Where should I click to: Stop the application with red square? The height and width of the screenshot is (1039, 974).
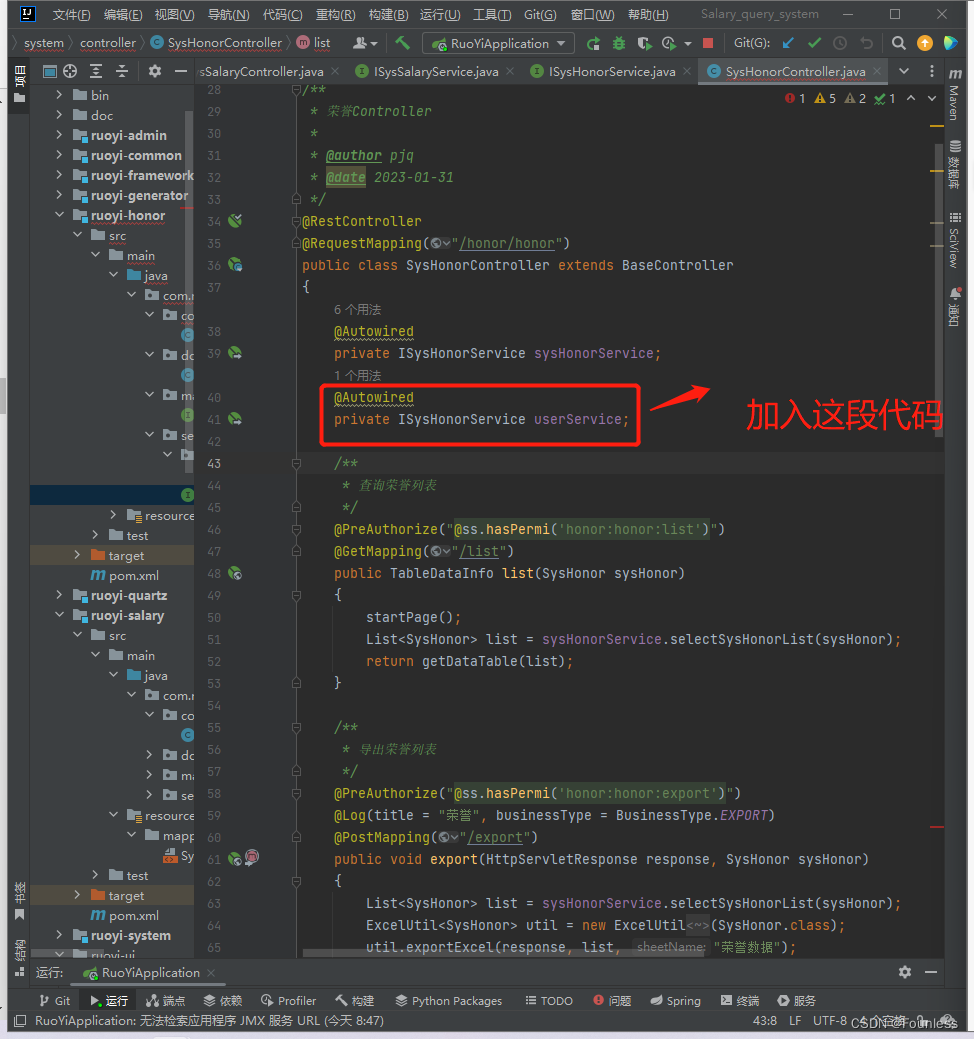(708, 43)
